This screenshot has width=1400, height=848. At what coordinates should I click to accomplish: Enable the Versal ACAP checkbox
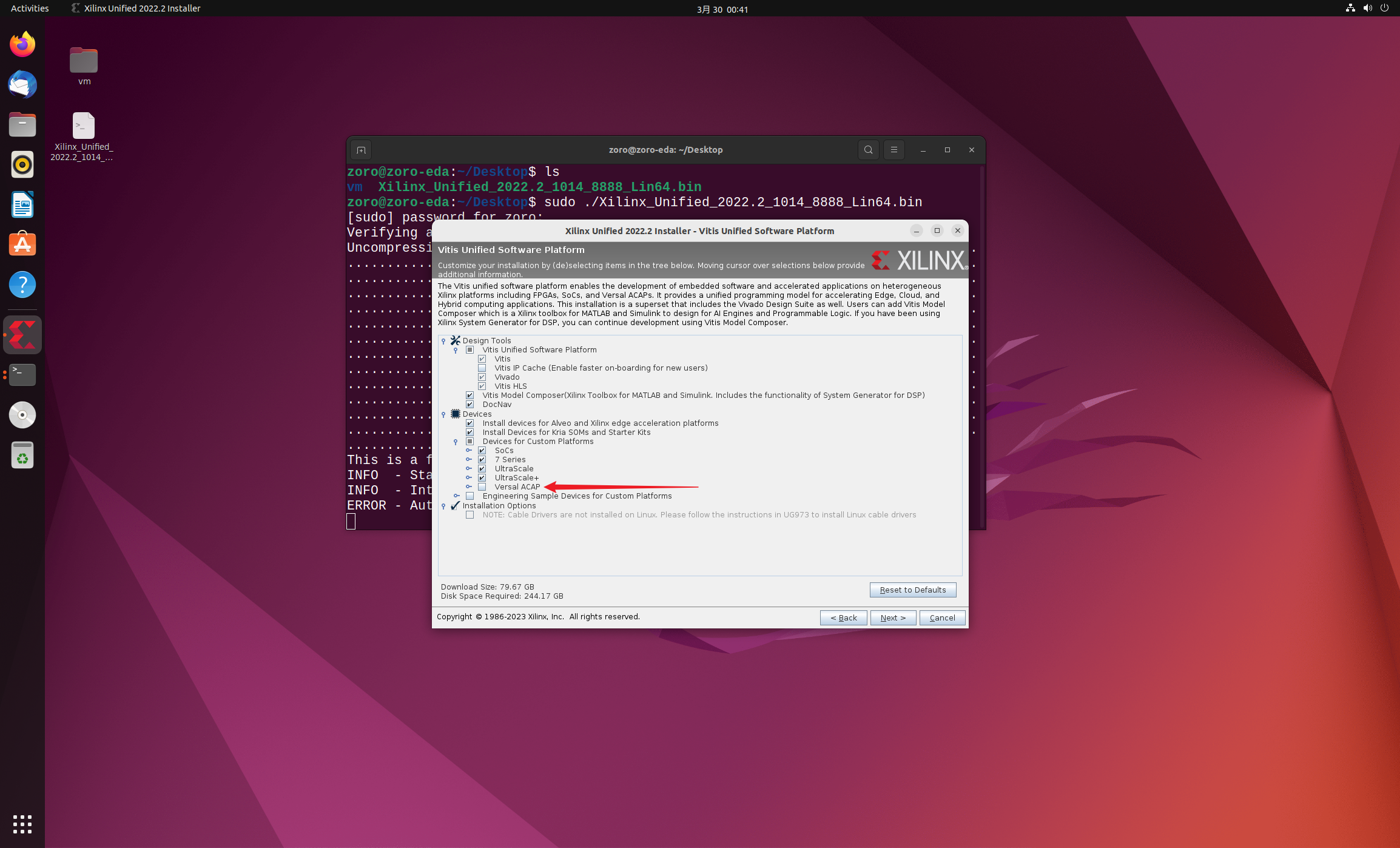[482, 487]
